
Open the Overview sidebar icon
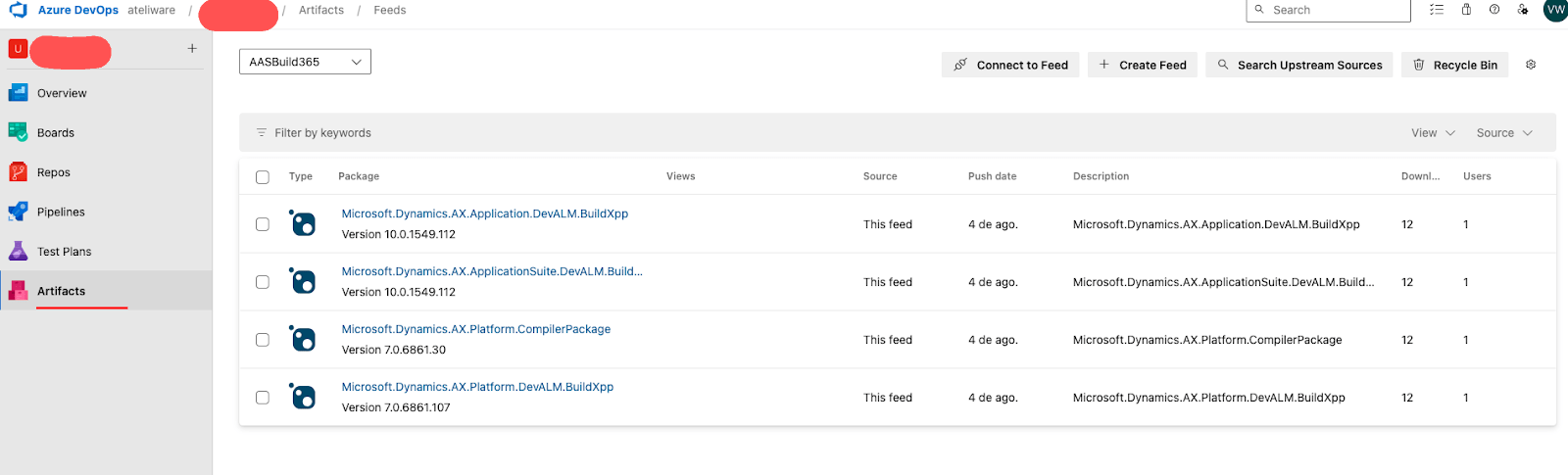tap(18, 93)
